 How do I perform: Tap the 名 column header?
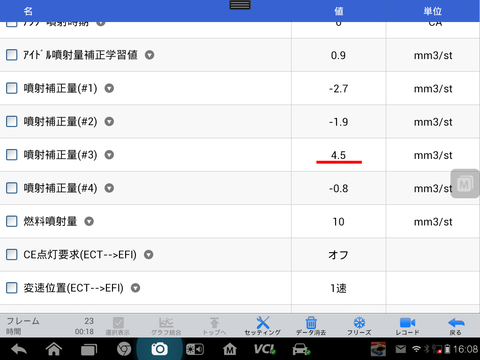coord(28,11)
